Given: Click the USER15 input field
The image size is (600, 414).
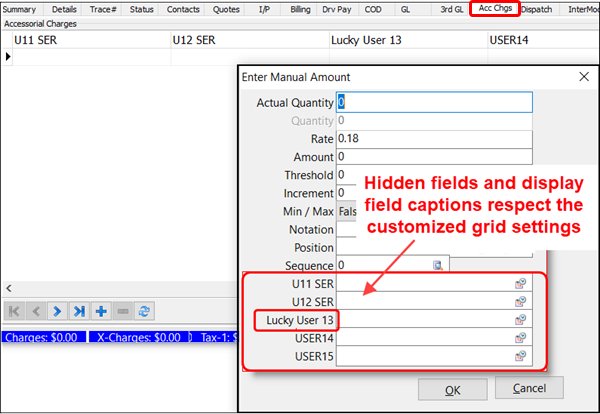Looking at the screenshot, I should click(434, 356).
